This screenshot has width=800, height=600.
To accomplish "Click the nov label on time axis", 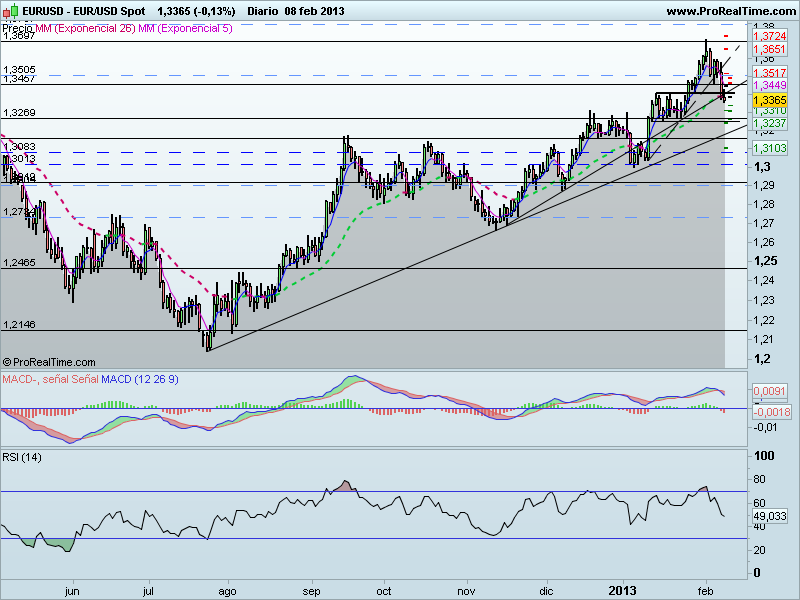I will pyautogui.click(x=466, y=591).
